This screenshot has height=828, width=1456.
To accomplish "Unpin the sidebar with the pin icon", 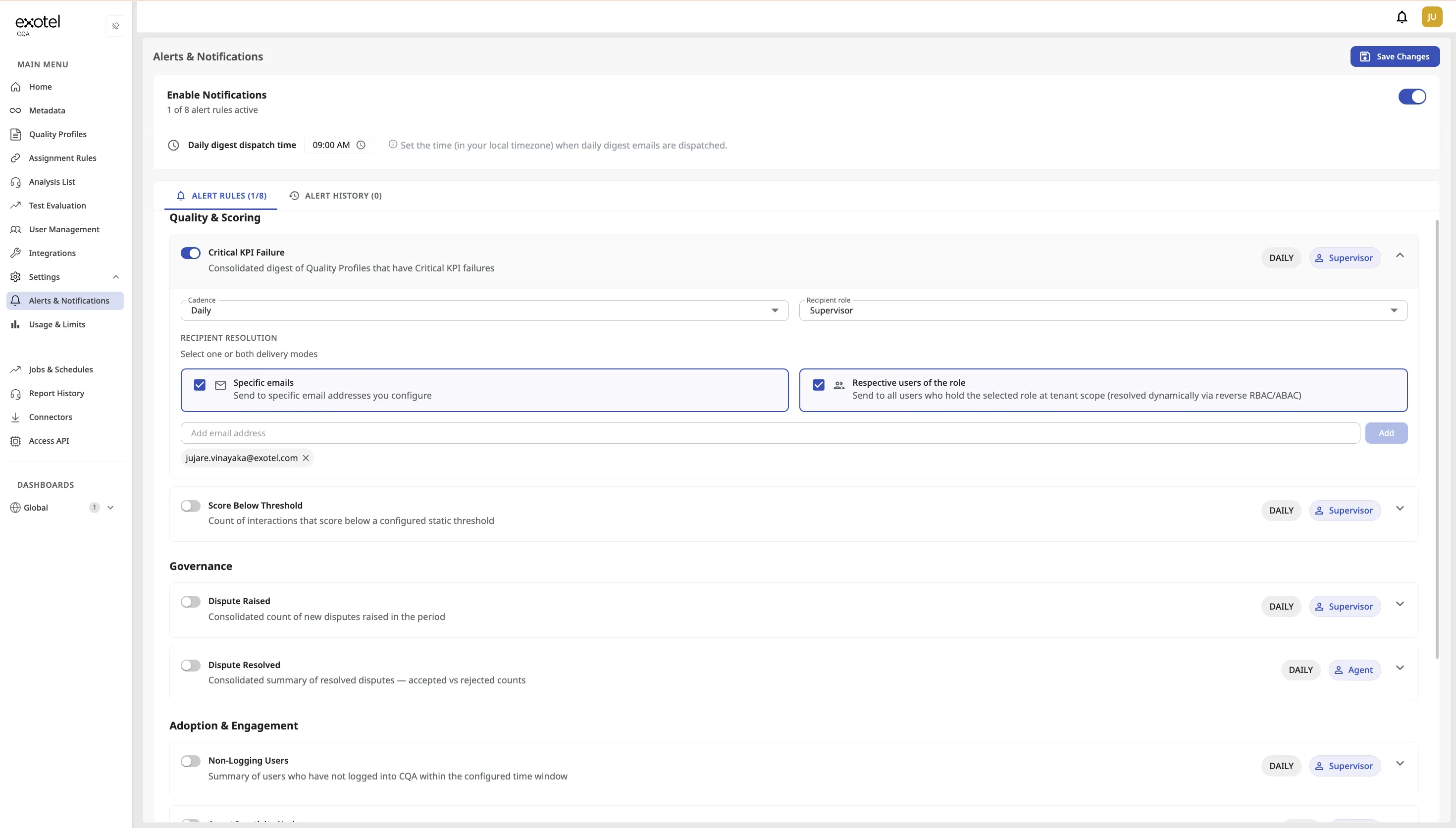I will 115,26.
